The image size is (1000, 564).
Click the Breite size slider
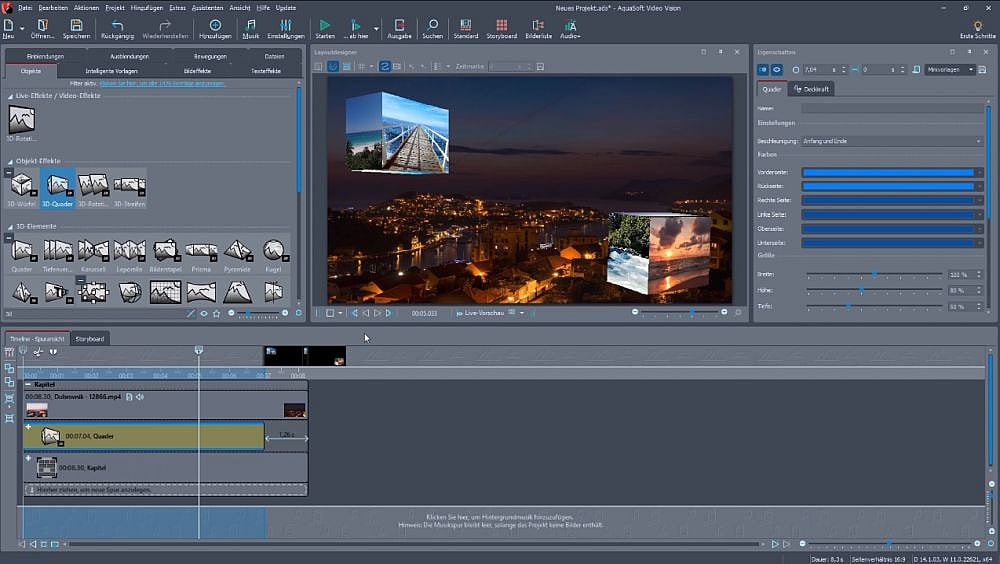click(x=872, y=274)
